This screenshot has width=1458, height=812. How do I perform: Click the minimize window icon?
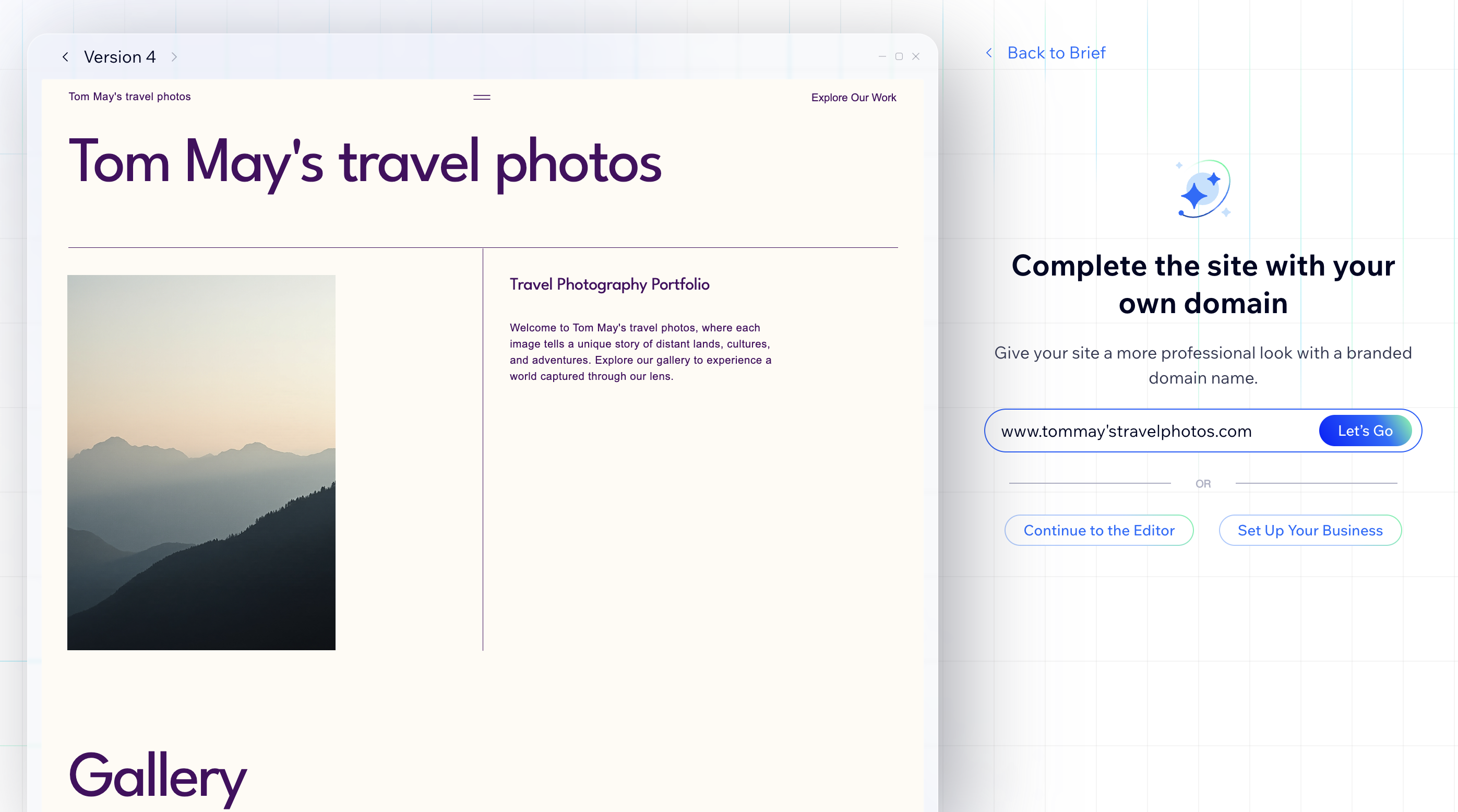[882, 56]
